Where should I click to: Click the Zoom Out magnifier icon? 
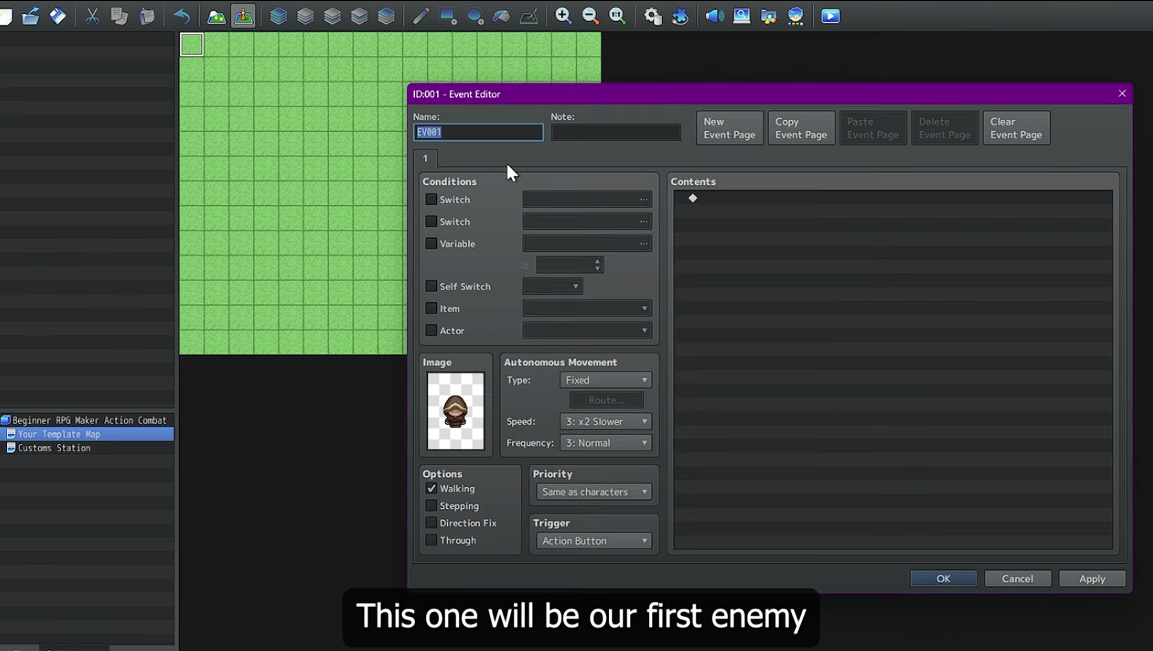coord(591,16)
